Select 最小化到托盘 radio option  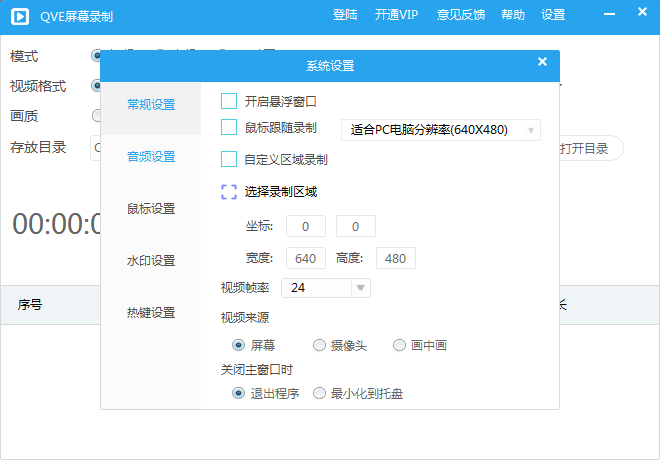(x=319, y=394)
